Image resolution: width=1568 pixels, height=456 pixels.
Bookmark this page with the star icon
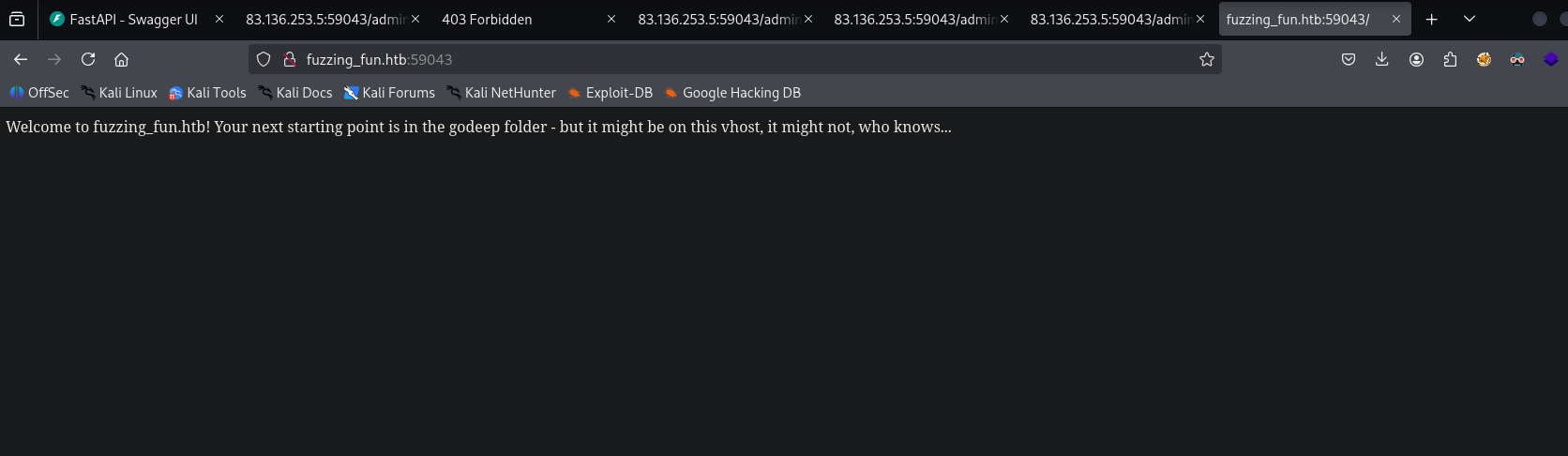coord(1207,59)
